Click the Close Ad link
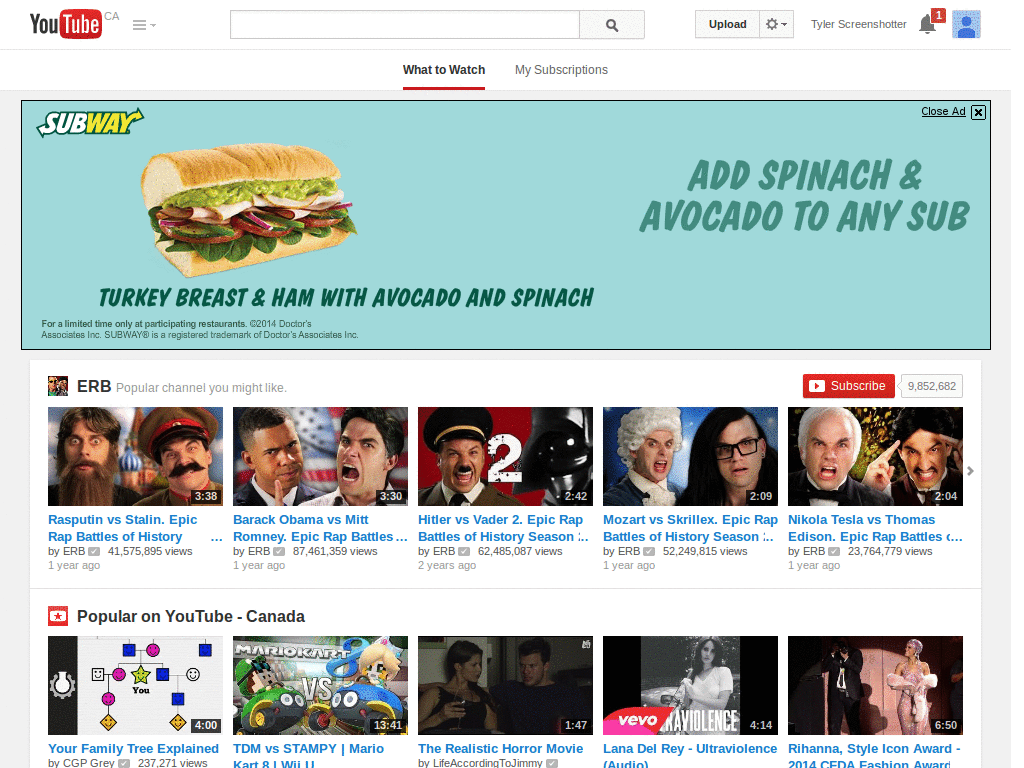Screen dimensions: 1024x768 point(943,111)
